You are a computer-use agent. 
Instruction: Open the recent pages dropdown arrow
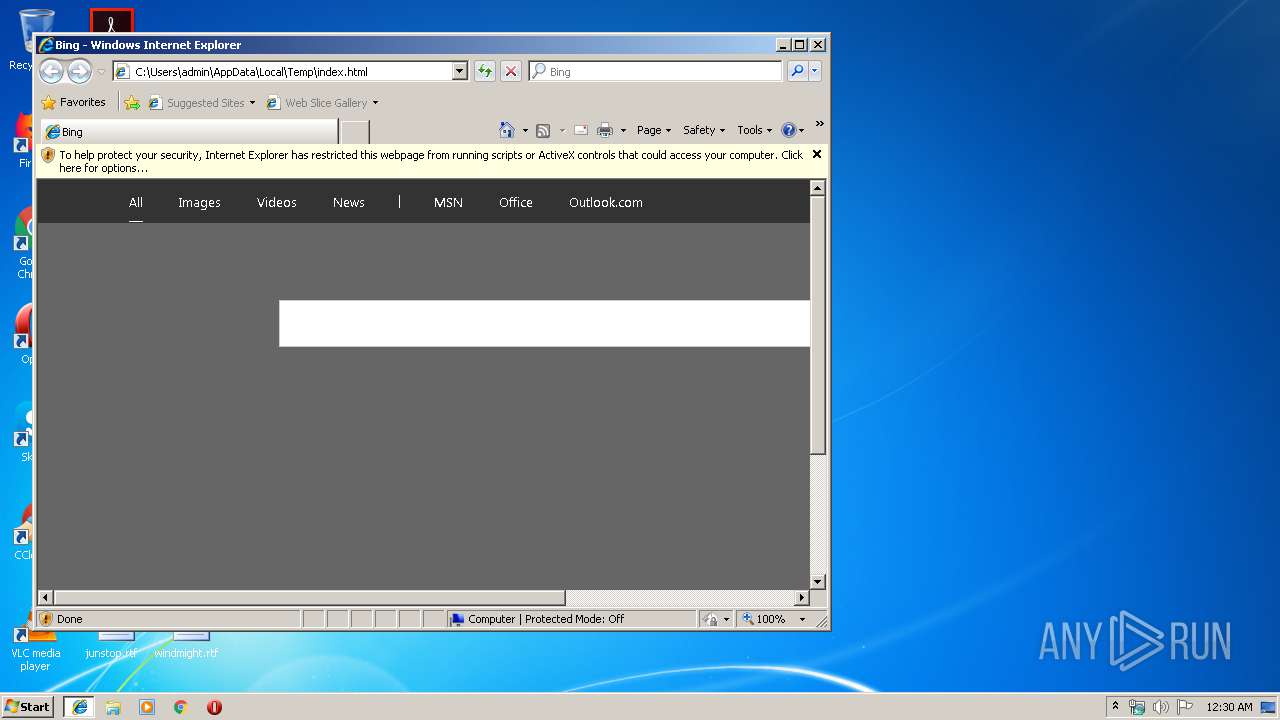pos(101,72)
